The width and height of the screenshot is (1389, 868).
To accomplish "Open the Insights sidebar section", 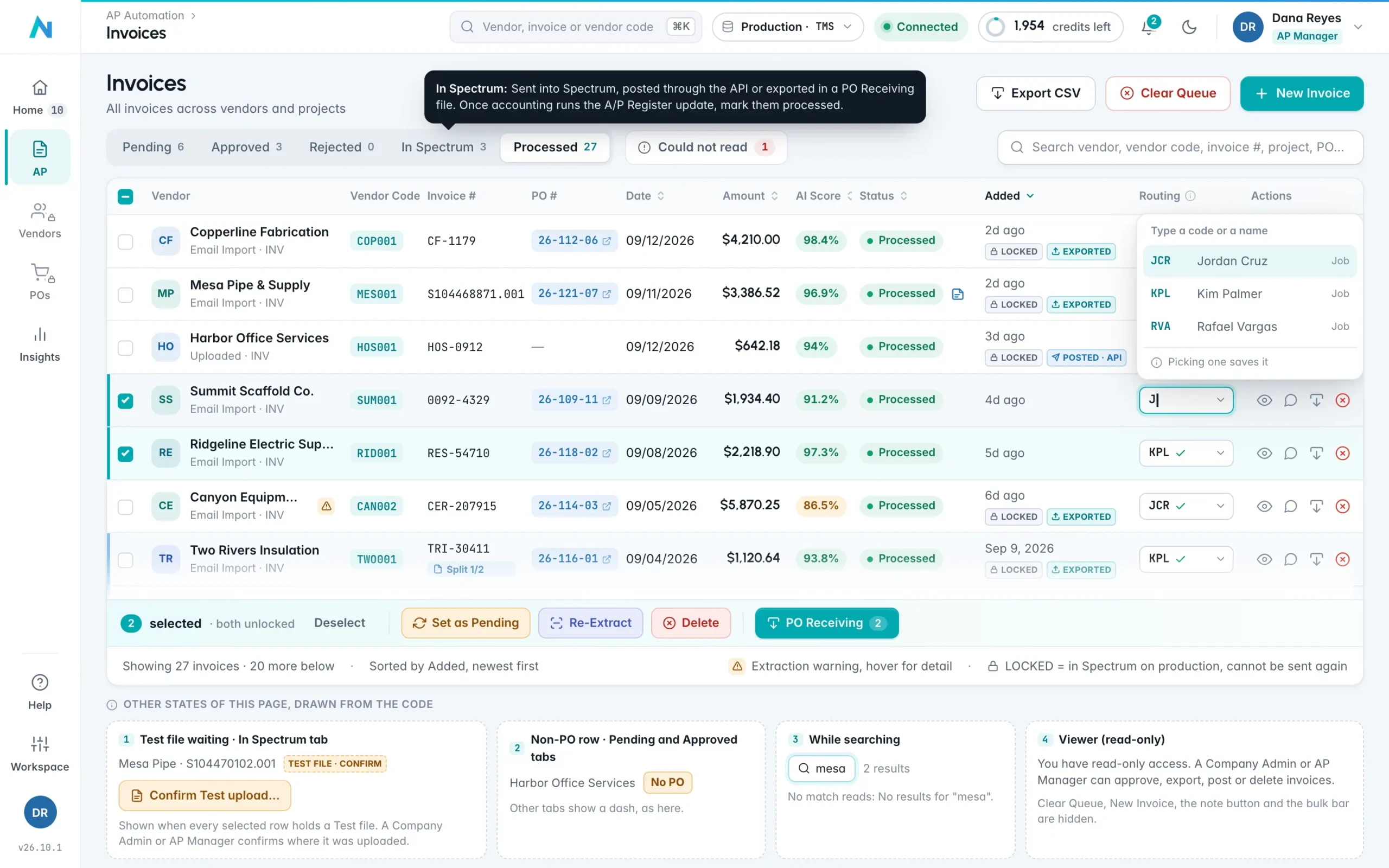I will [x=40, y=344].
